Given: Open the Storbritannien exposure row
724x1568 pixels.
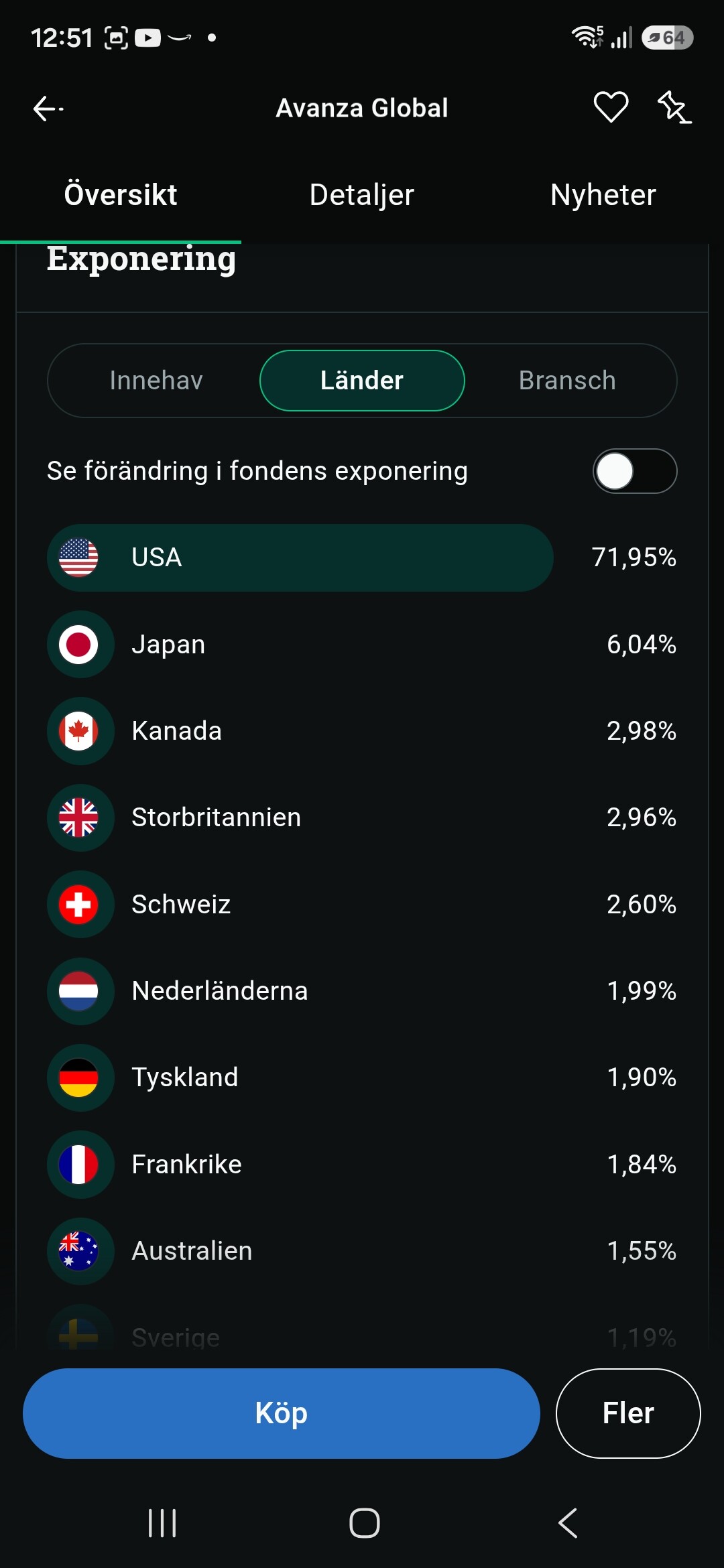Looking at the screenshot, I should pyautogui.click(x=362, y=818).
